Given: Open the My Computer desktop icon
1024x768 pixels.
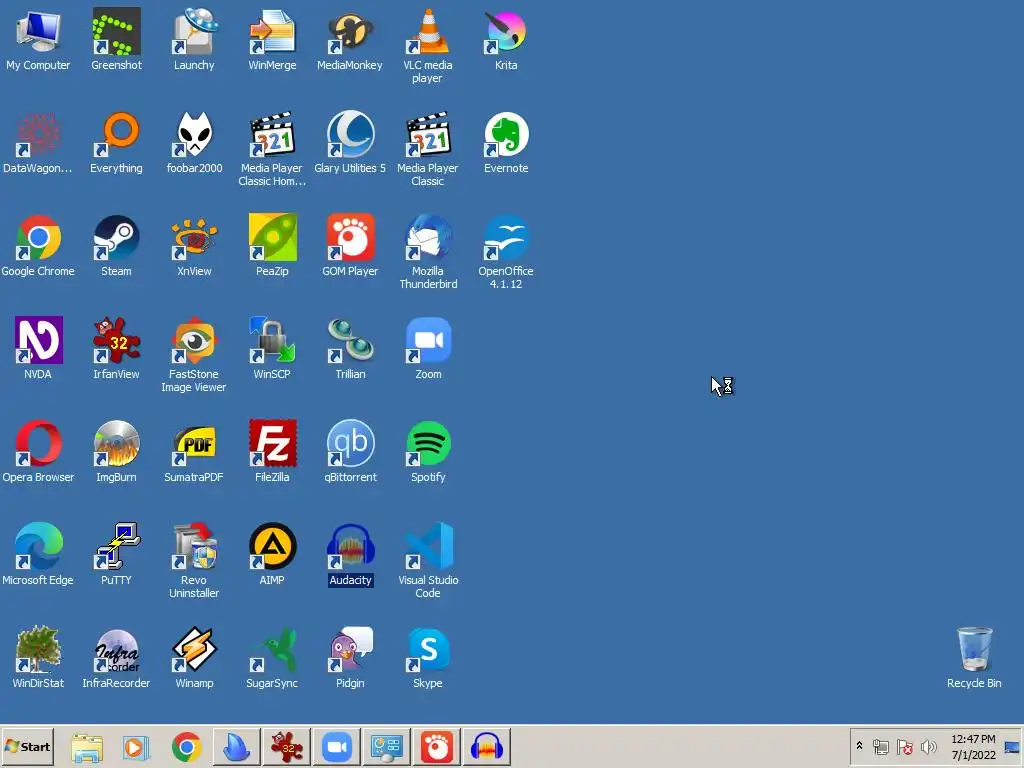Looking at the screenshot, I should [x=38, y=39].
